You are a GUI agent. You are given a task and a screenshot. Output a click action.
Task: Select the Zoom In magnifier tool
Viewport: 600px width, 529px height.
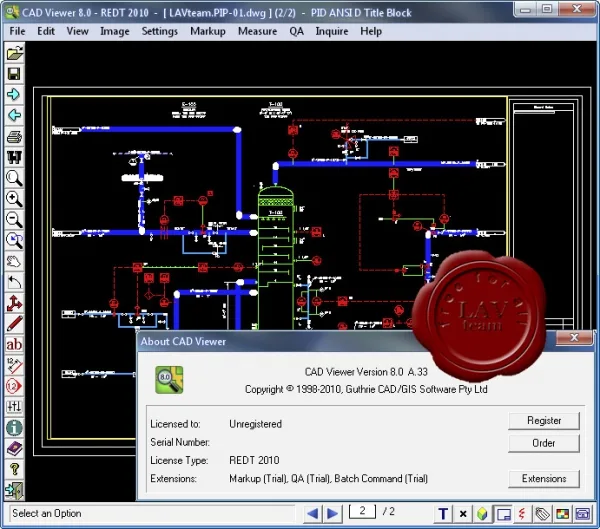tap(15, 199)
